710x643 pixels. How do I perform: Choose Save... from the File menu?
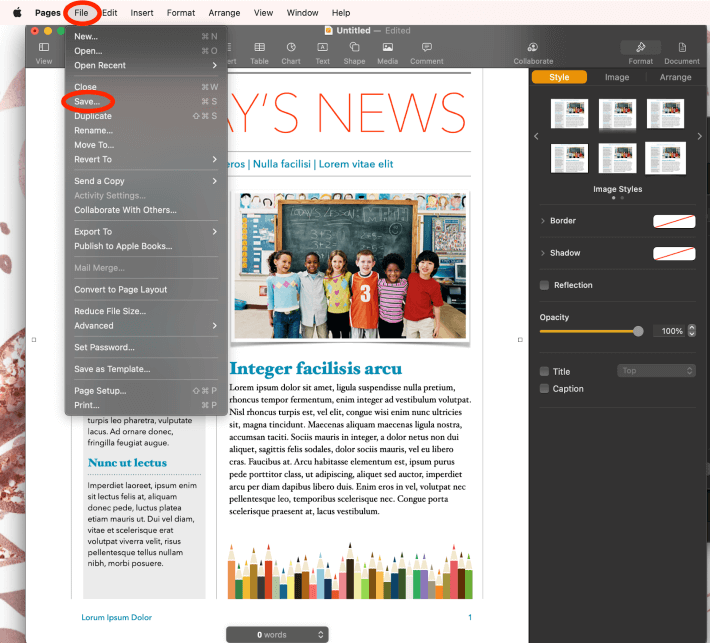coord(87,102)
